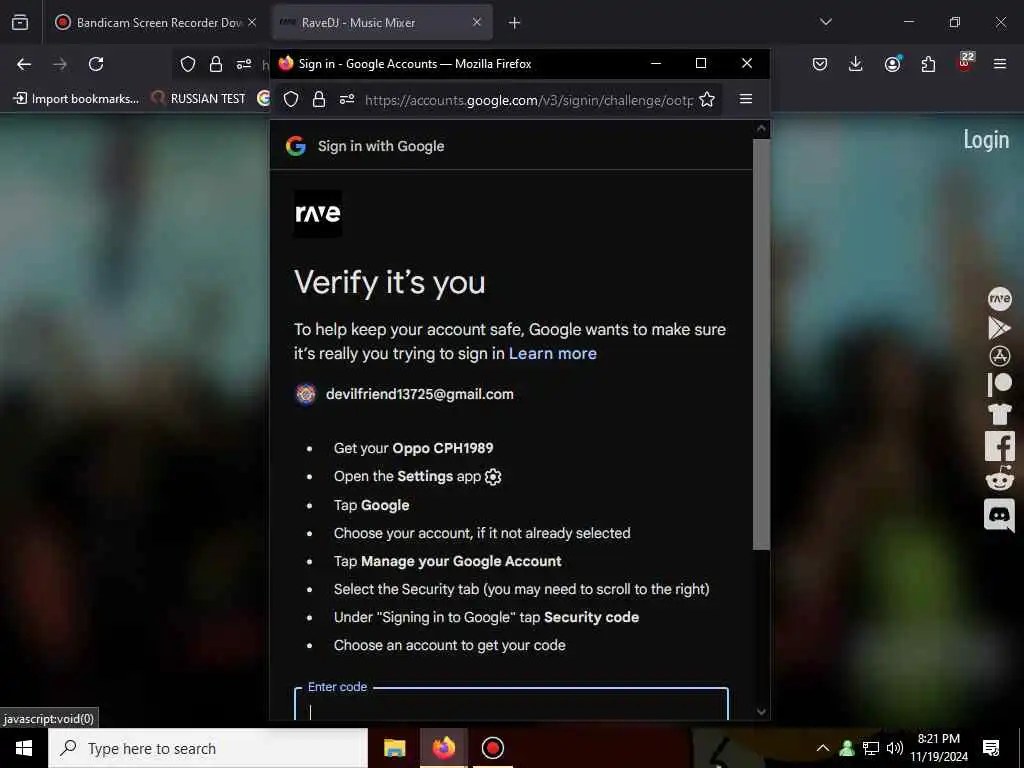This screenshot has width=1024, height=768.
Task: Click the accounts.google.com URL field
Action: pos(529,100)
